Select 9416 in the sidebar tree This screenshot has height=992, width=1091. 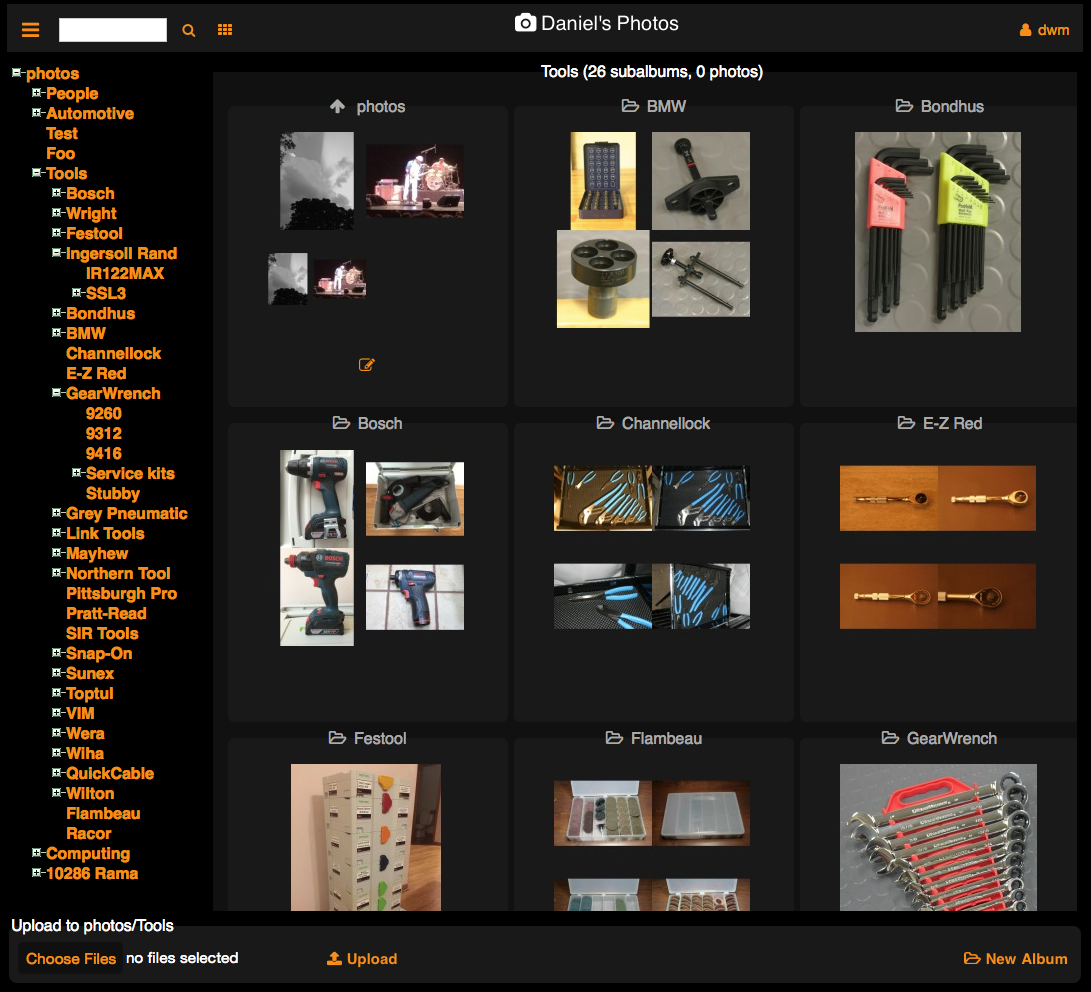pos(104,454)
